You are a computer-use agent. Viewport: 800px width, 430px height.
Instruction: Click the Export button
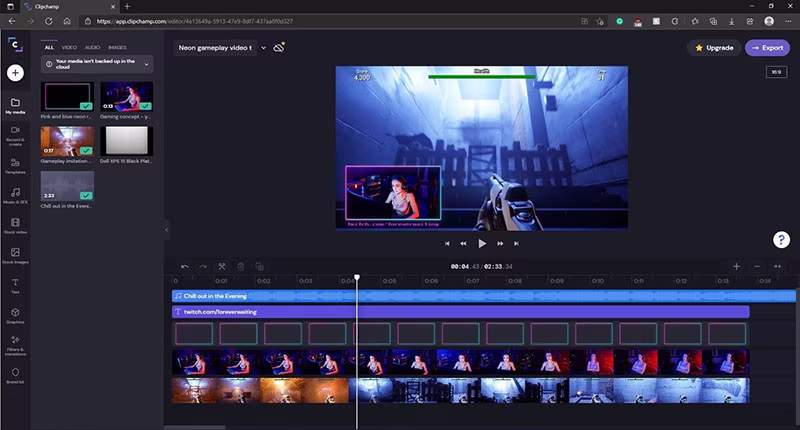coord(767,47)
